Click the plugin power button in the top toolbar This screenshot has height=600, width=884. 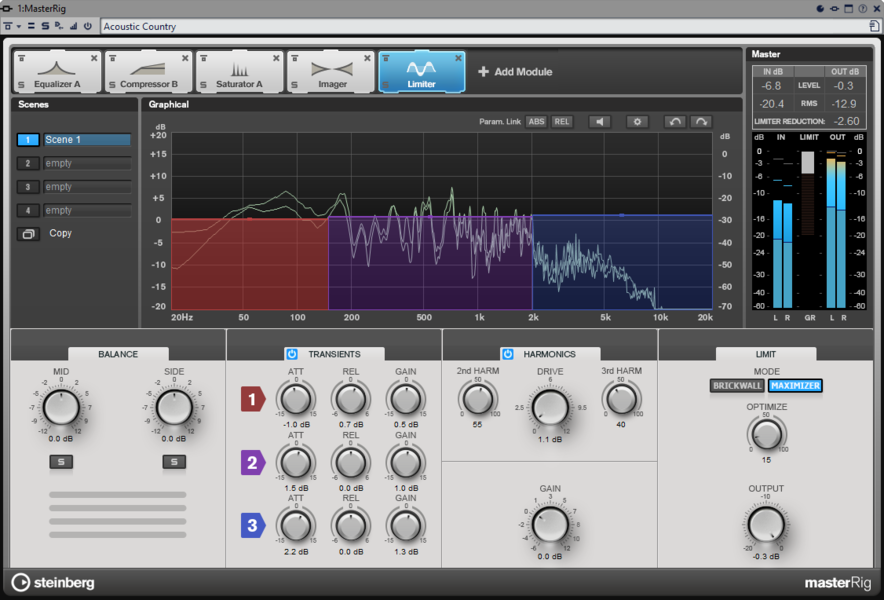coord(87,26)
